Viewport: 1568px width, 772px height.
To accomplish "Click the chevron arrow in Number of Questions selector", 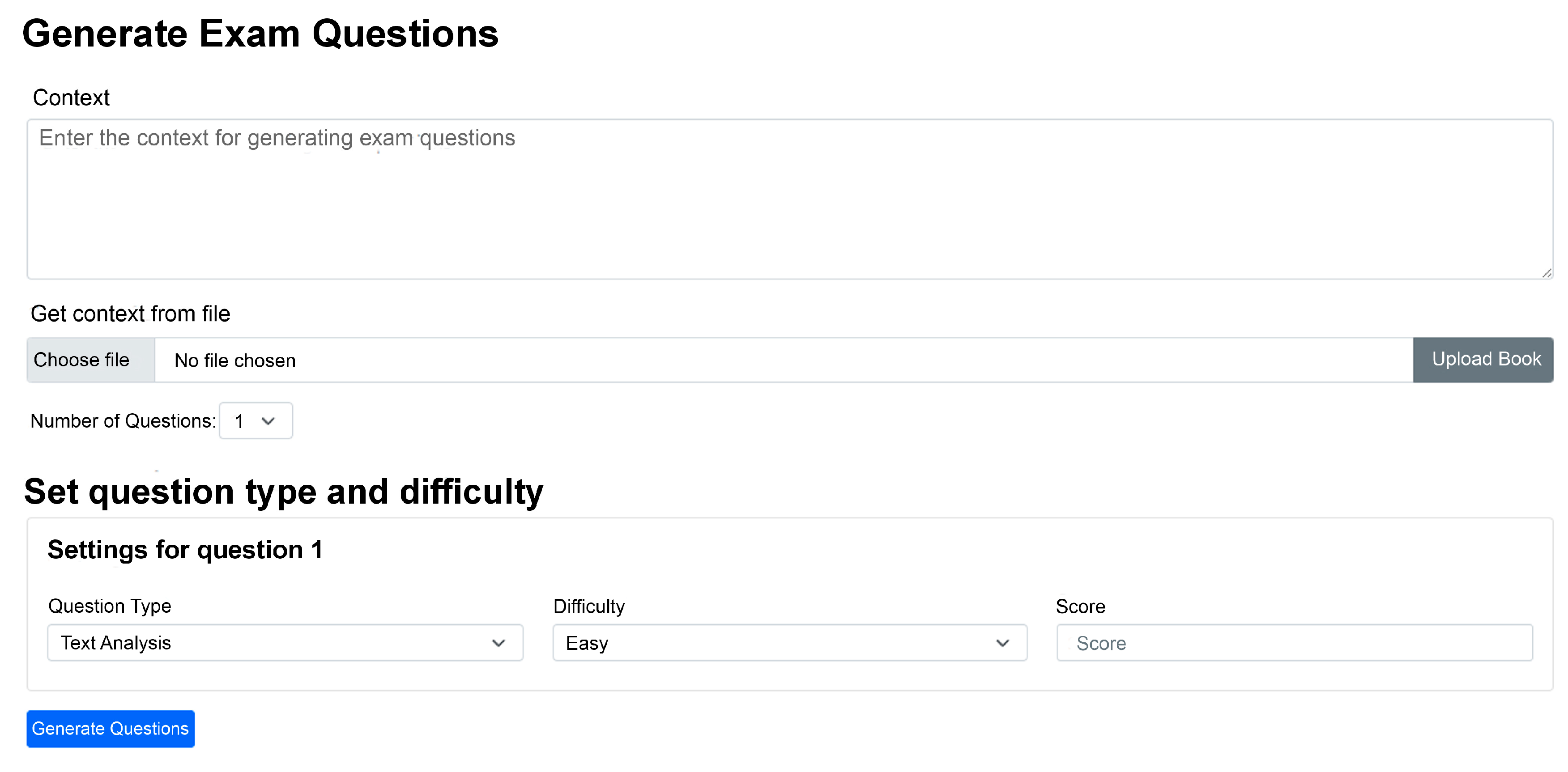I will tap(268, 421).
